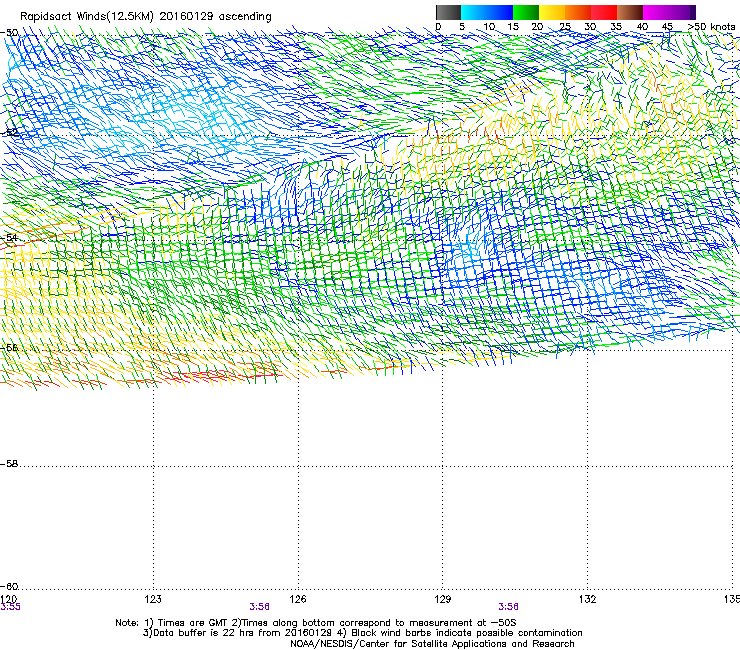
Task: Click the yellow 20-25 knots color bar segment
Action: [552, 12]
